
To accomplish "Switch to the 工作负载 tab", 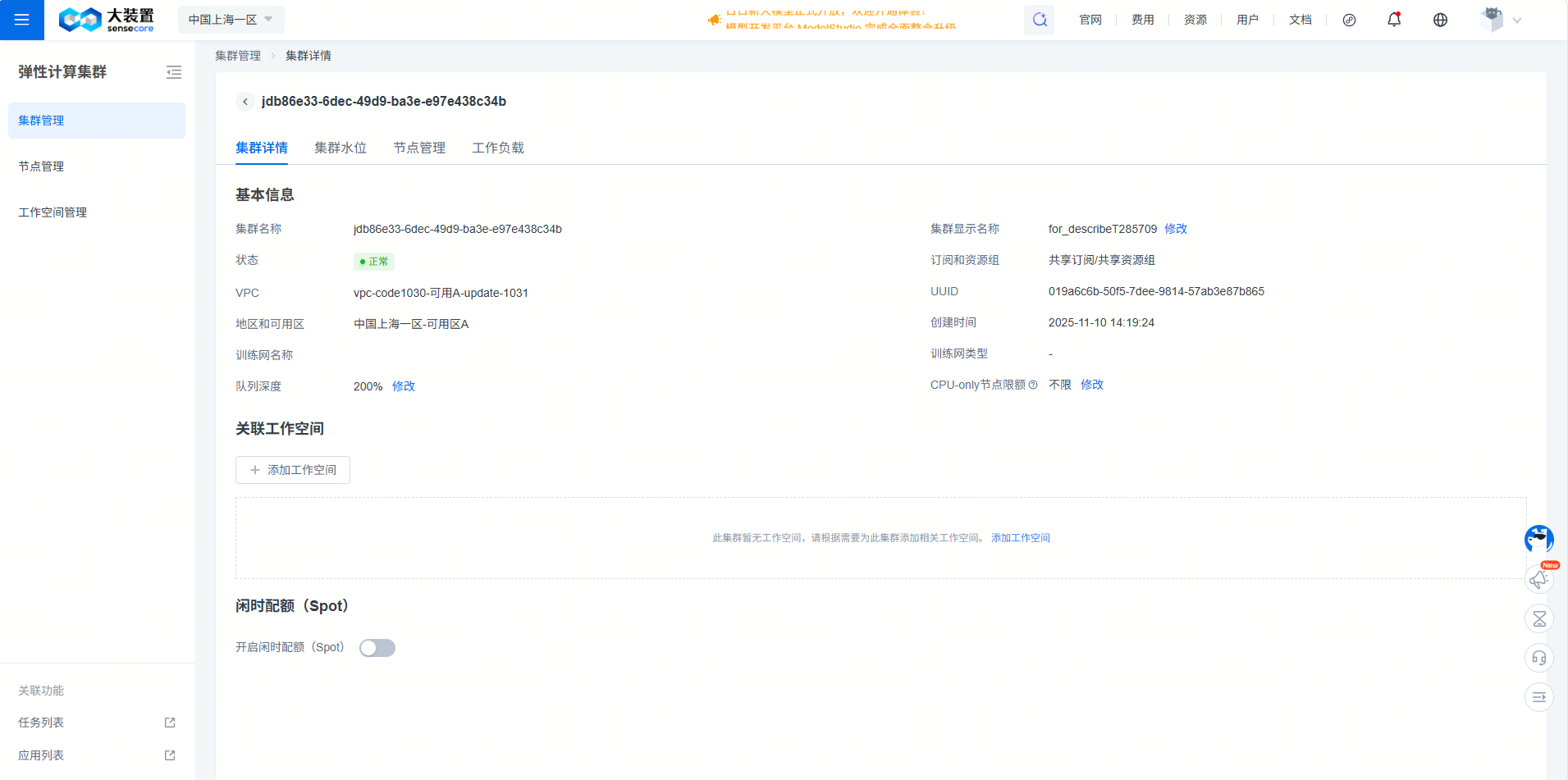I will coord(498,148).
